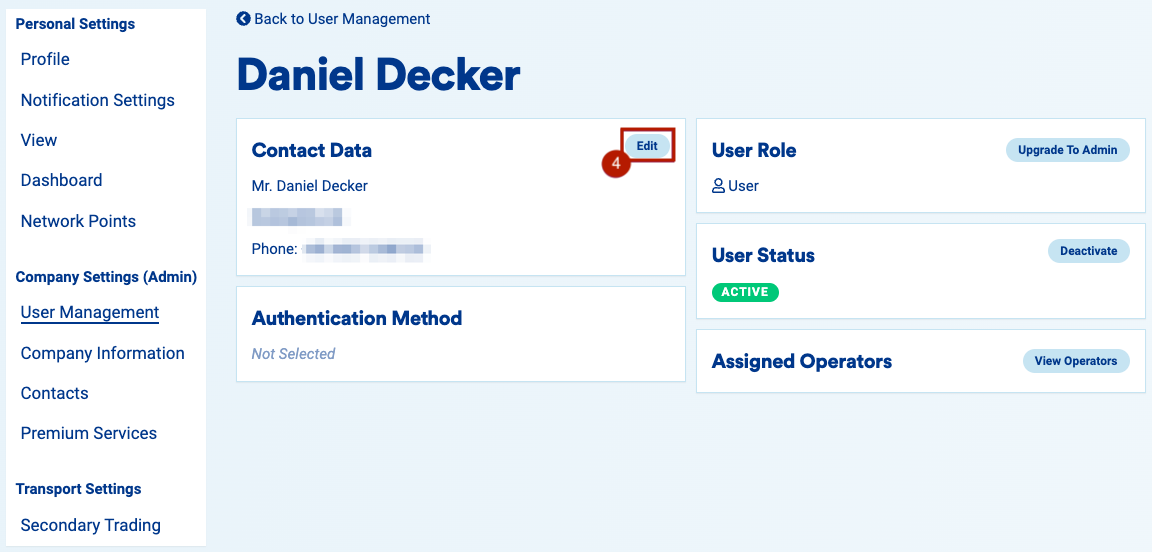Open View Operators for assigned operators
Screen dimensions: 1152x552
point(1075,361)
